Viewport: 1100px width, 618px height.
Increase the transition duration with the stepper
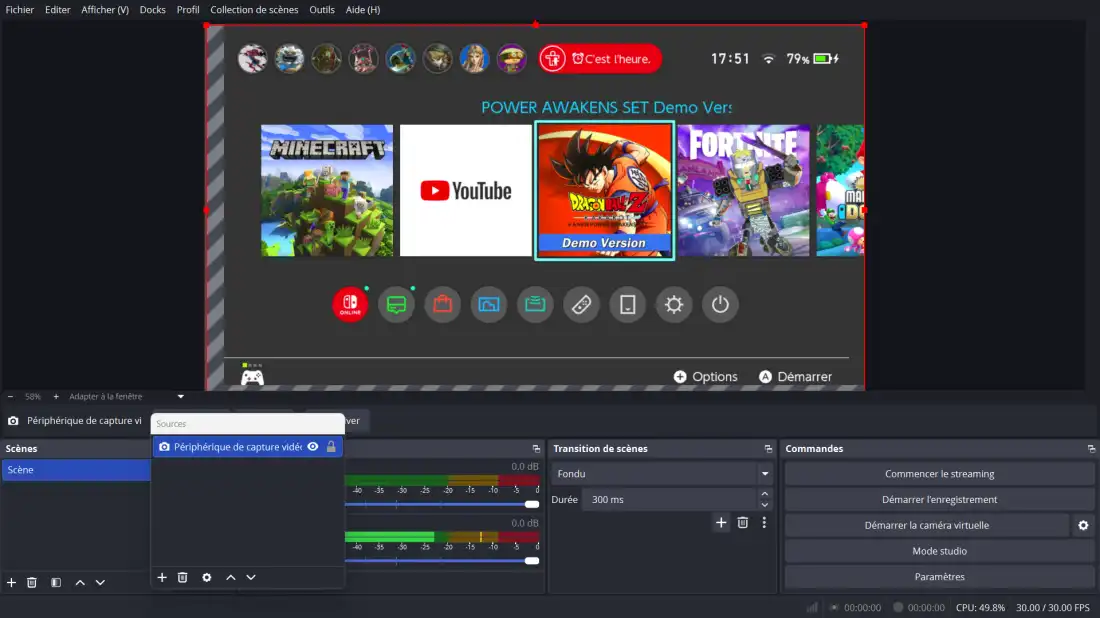[765, 494]
